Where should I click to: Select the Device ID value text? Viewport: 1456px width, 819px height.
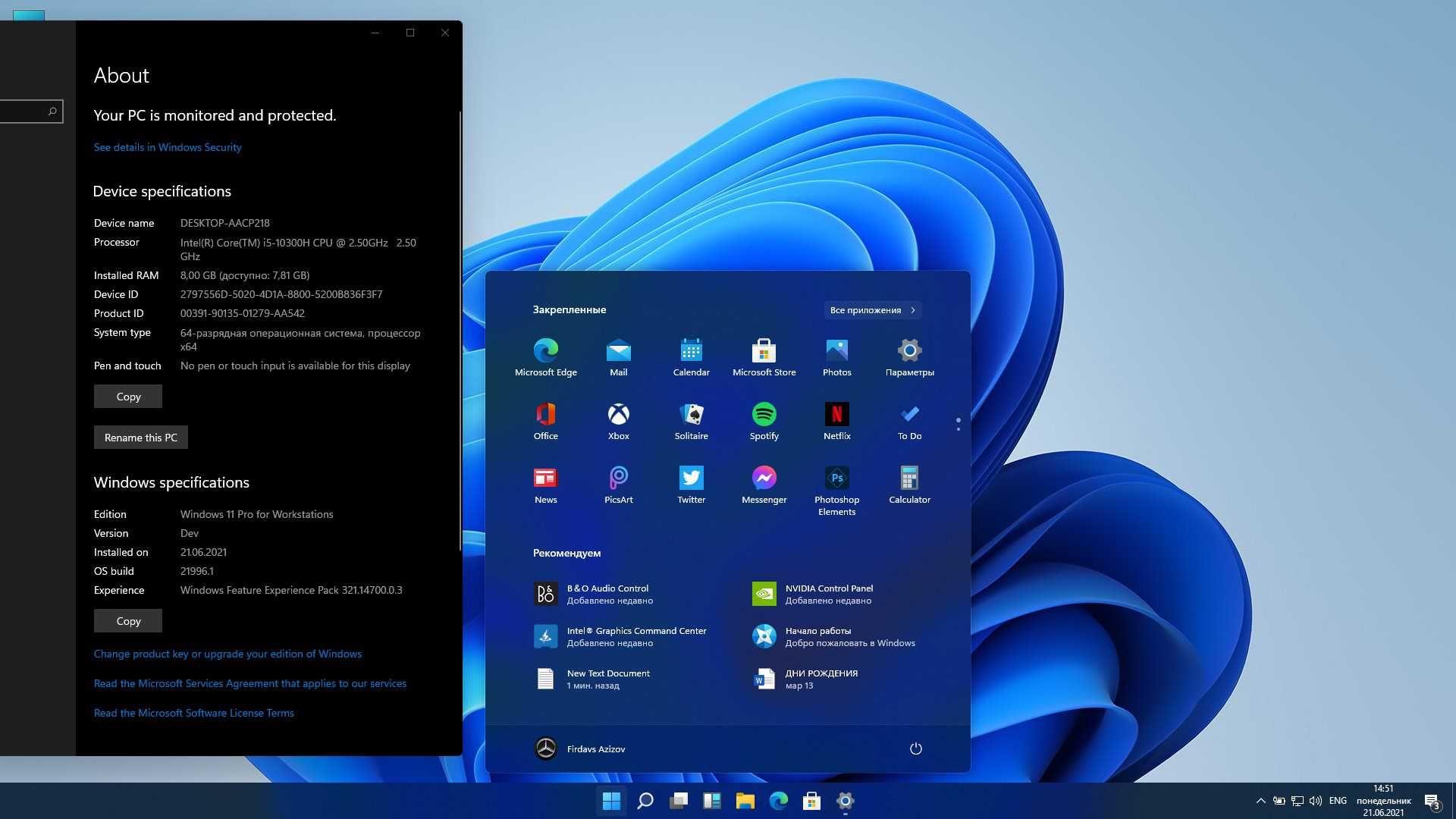tap(281, 294)
